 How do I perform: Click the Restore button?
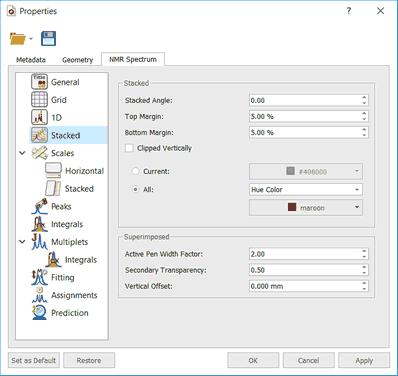pyautogui.click(x=89, y=360)
